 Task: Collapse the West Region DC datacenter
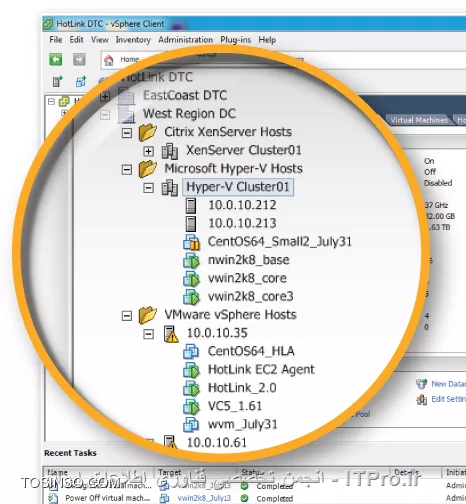pos(105,115)
